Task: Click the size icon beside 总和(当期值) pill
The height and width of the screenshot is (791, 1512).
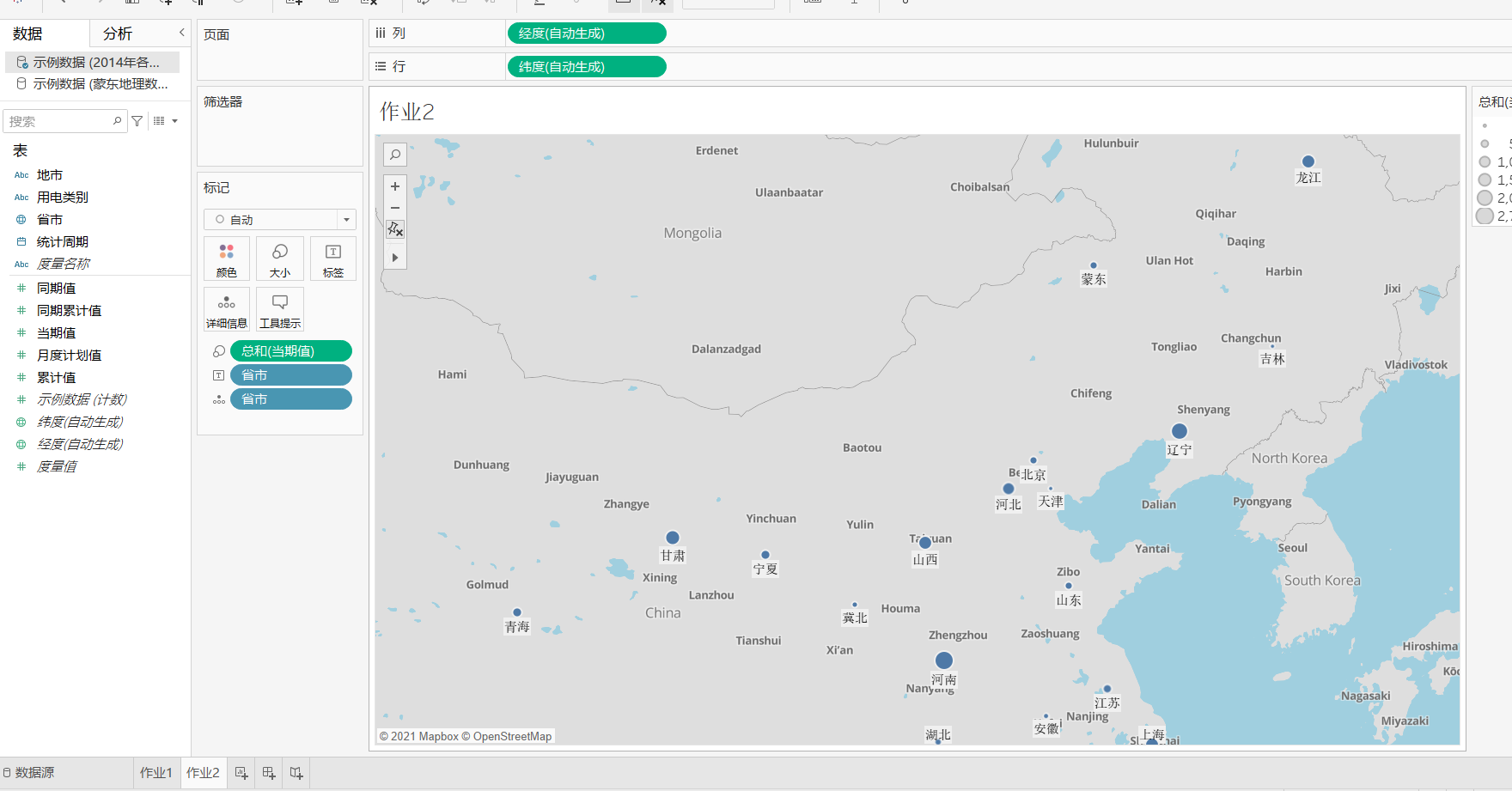Action: pos(219,351)
